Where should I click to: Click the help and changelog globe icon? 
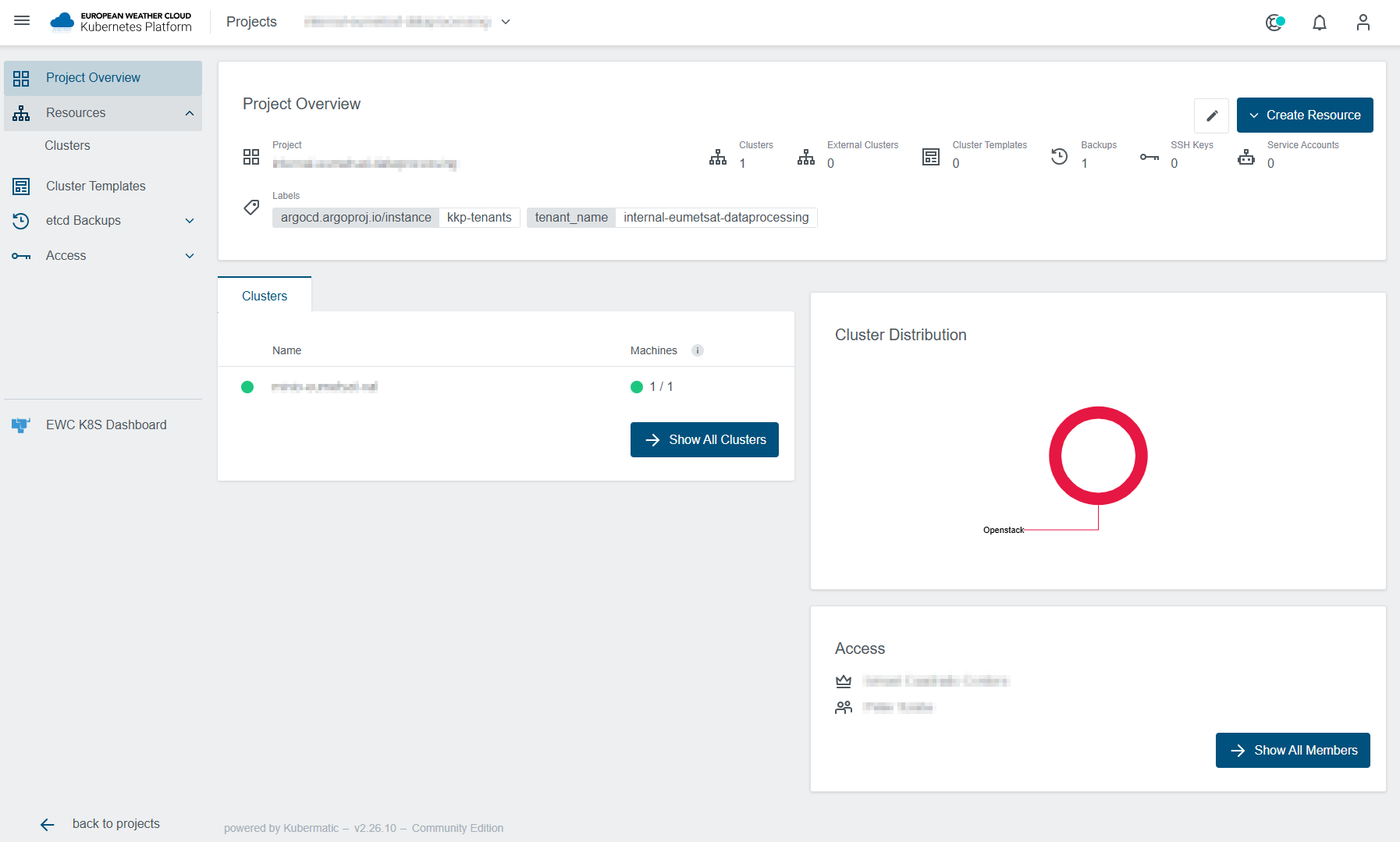[x=1275, y=23]
